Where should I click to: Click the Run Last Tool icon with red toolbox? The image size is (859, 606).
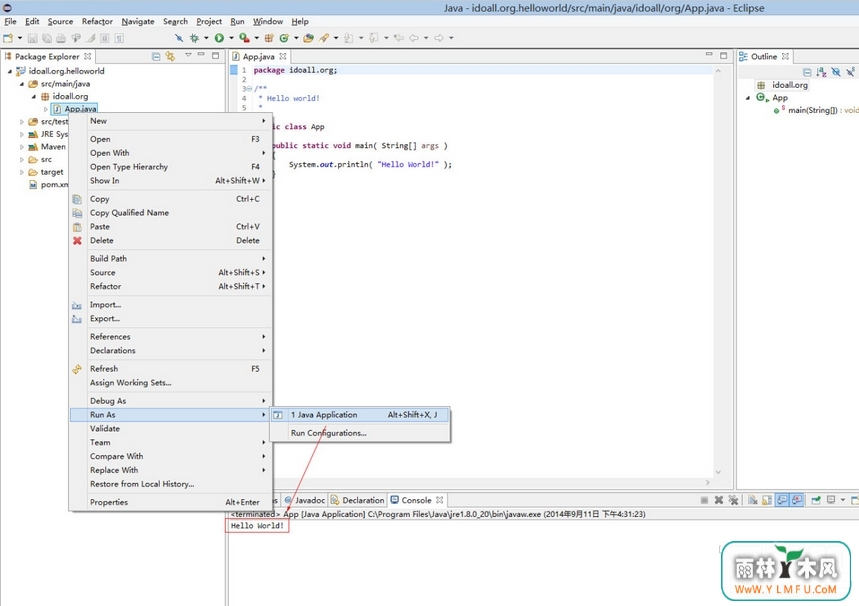point(244,38)
